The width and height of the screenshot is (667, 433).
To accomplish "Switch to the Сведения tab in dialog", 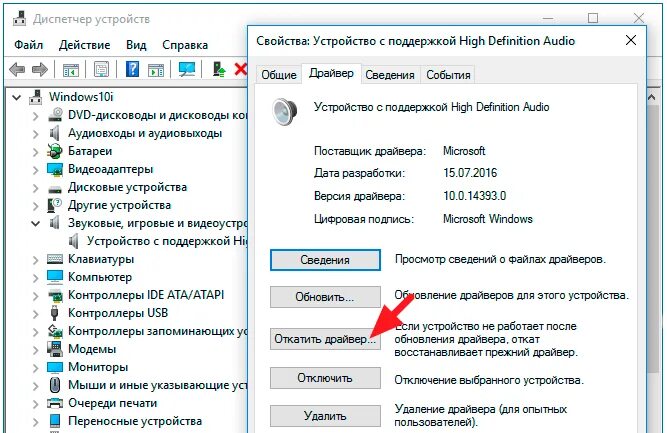I will (390, 75).
